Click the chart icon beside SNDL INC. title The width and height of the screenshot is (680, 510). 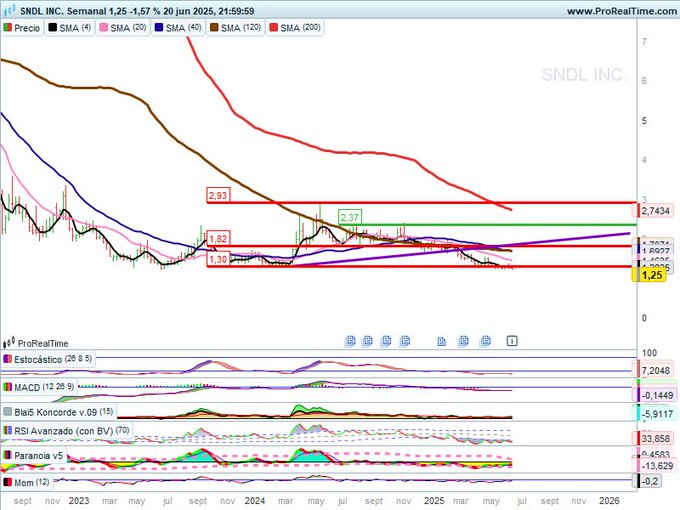tap(10, 10)
